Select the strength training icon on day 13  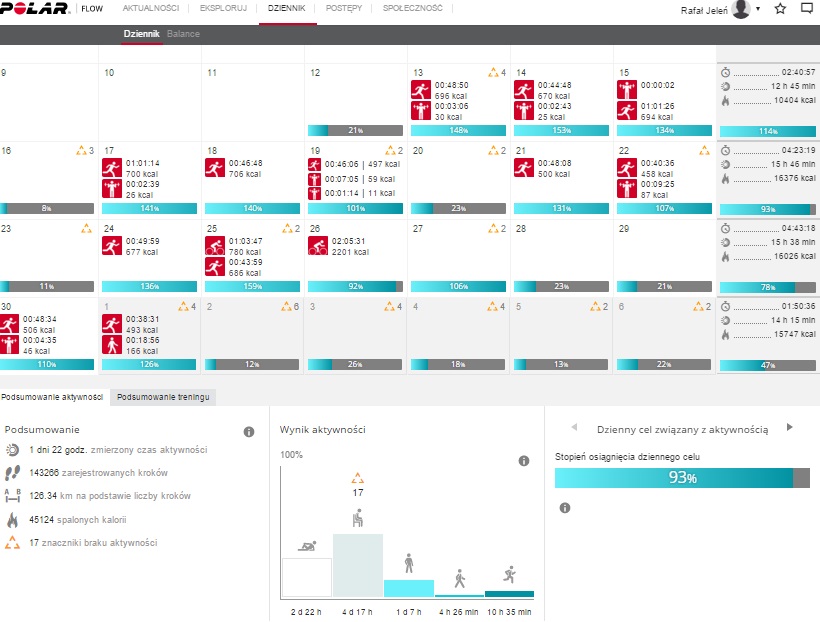tap(420, 109)
